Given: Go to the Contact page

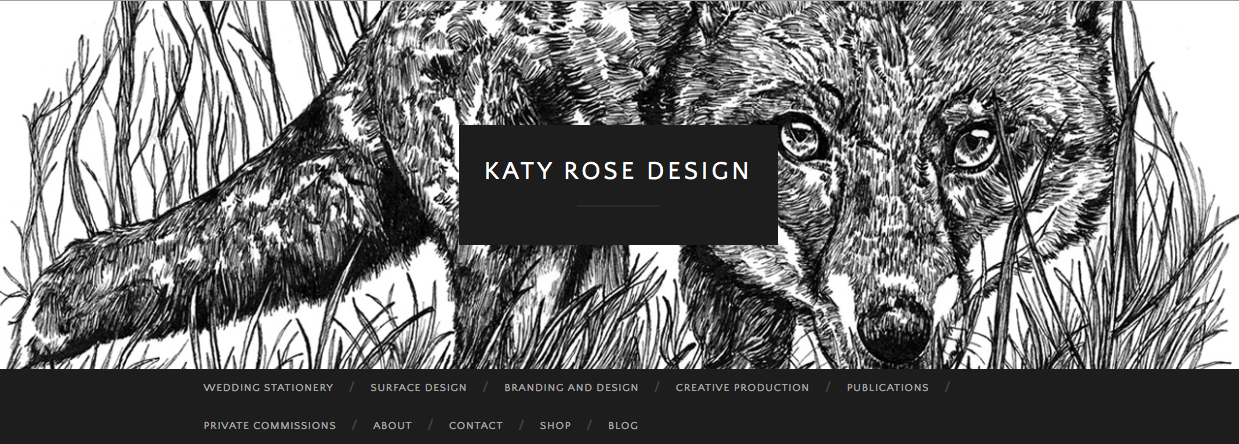Looking at the screenshot, I should [x=476, y=426].
